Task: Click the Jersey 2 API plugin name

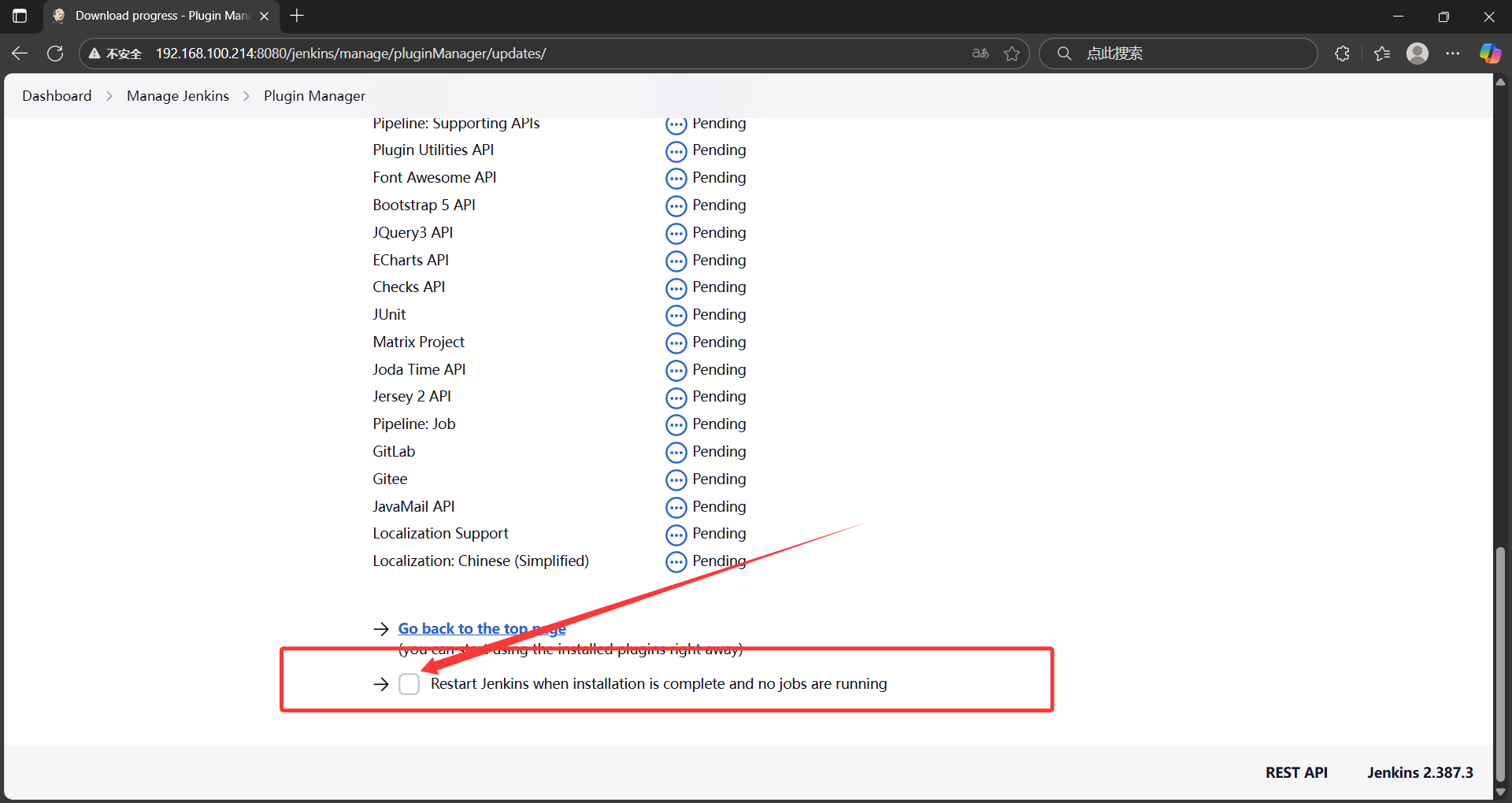Action: pyautogui.click(x=411, y=396)
